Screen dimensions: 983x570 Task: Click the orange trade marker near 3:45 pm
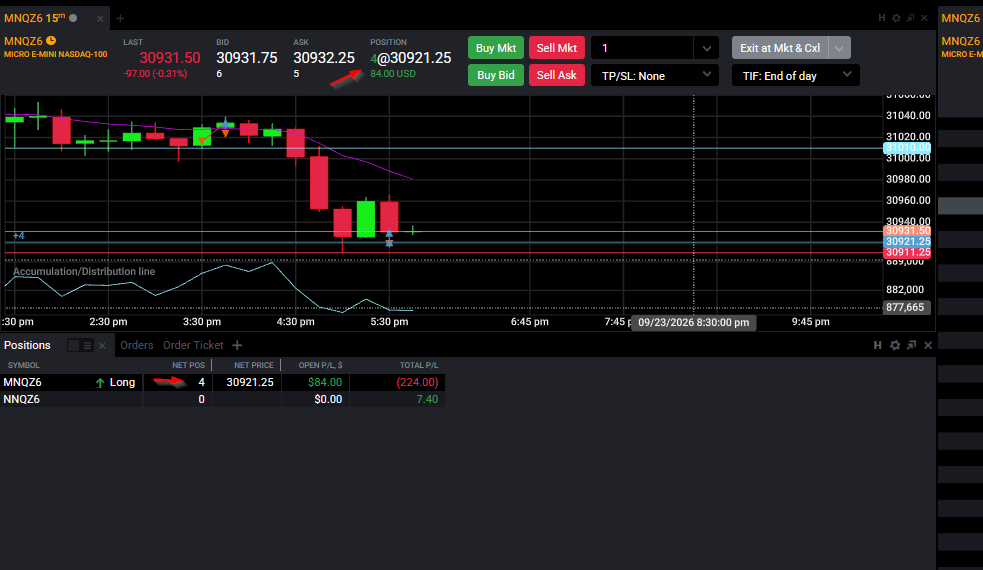point(225,133)
